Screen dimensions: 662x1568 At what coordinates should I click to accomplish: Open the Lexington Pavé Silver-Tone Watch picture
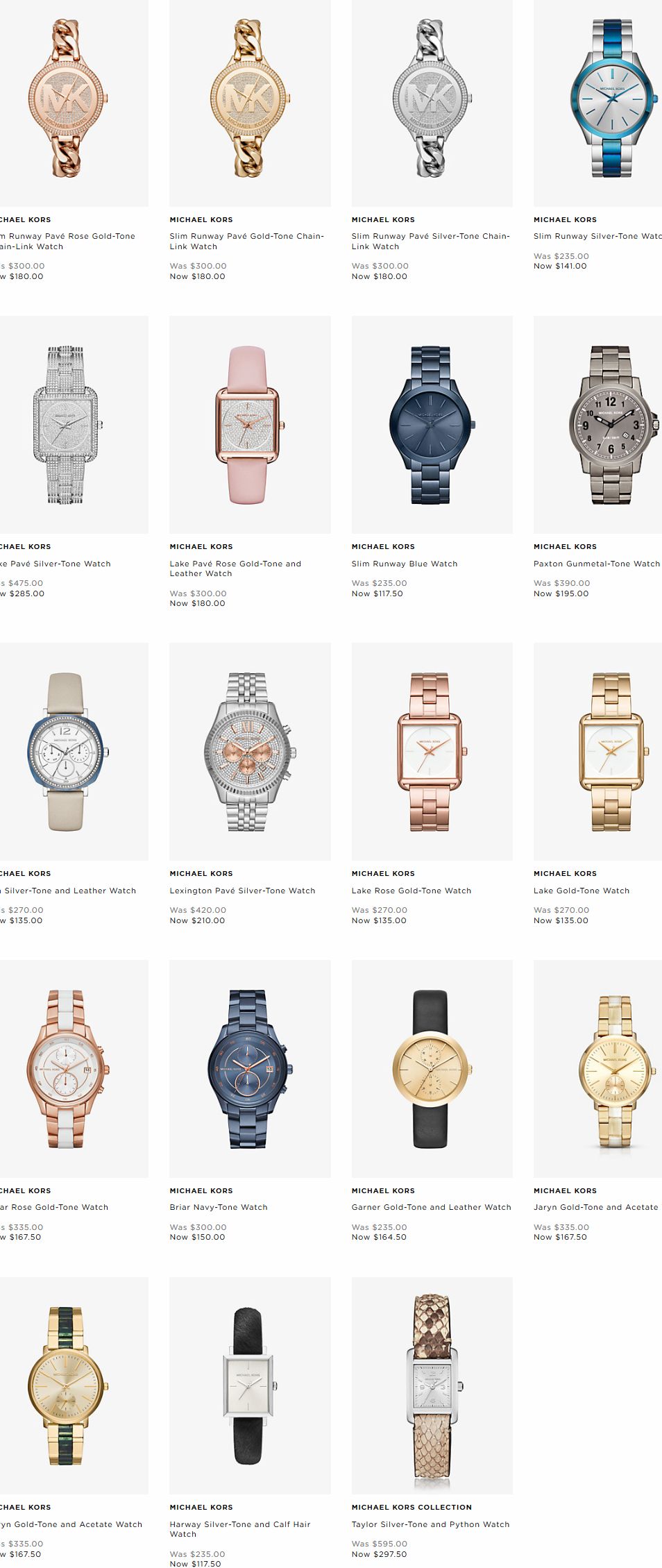(x=250, y=751)
